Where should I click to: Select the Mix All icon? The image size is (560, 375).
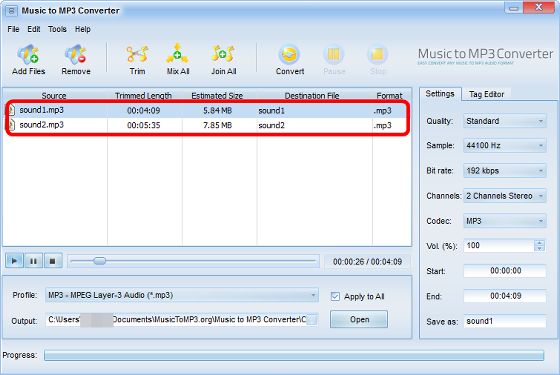177,54
